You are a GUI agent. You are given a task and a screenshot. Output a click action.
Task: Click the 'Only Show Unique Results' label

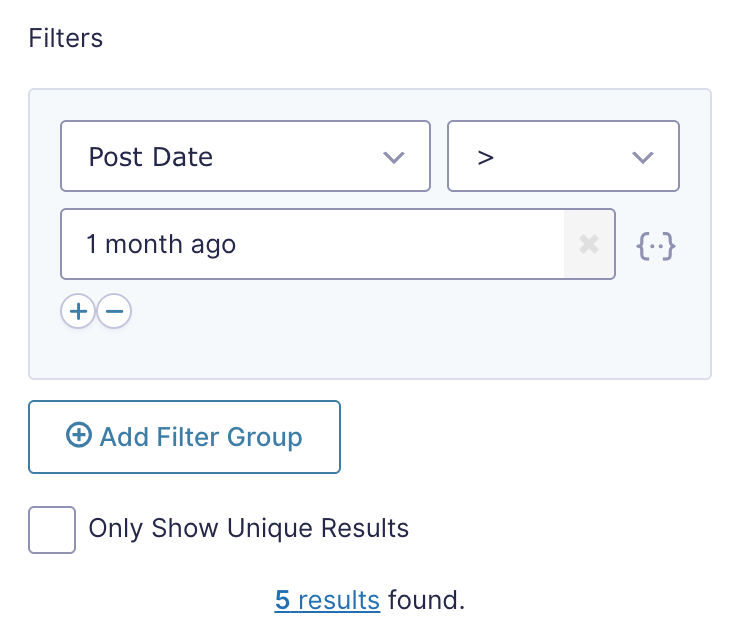[249, 528]
